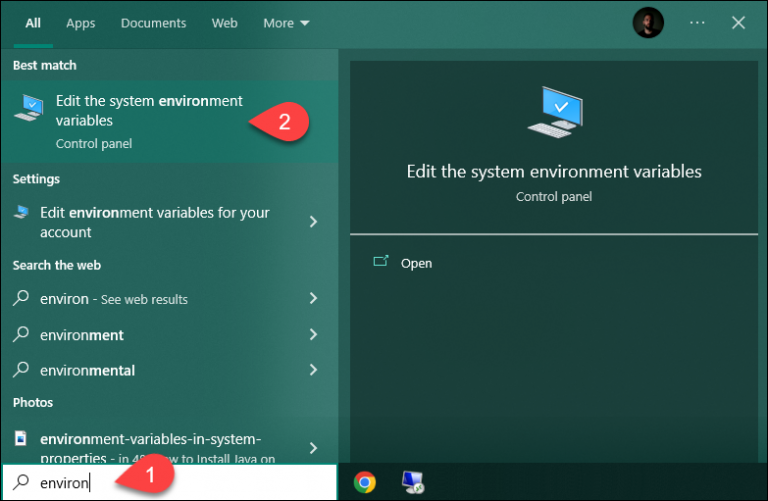
Task: Open 'Edit the system environment variables' result
Action: (169, 121)
